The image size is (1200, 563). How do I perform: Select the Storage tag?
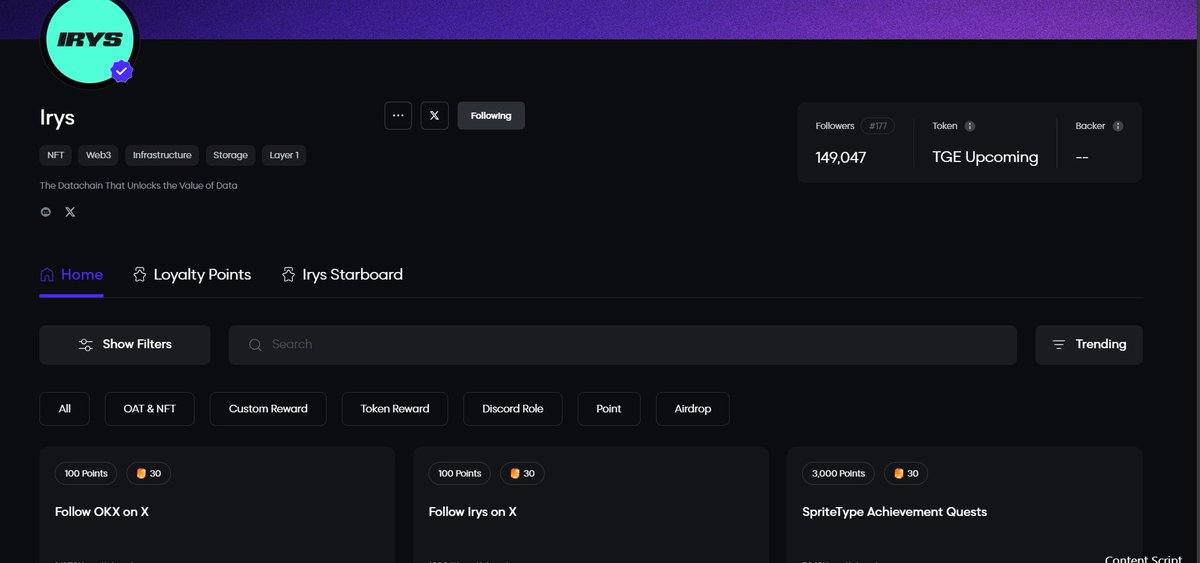230,155
